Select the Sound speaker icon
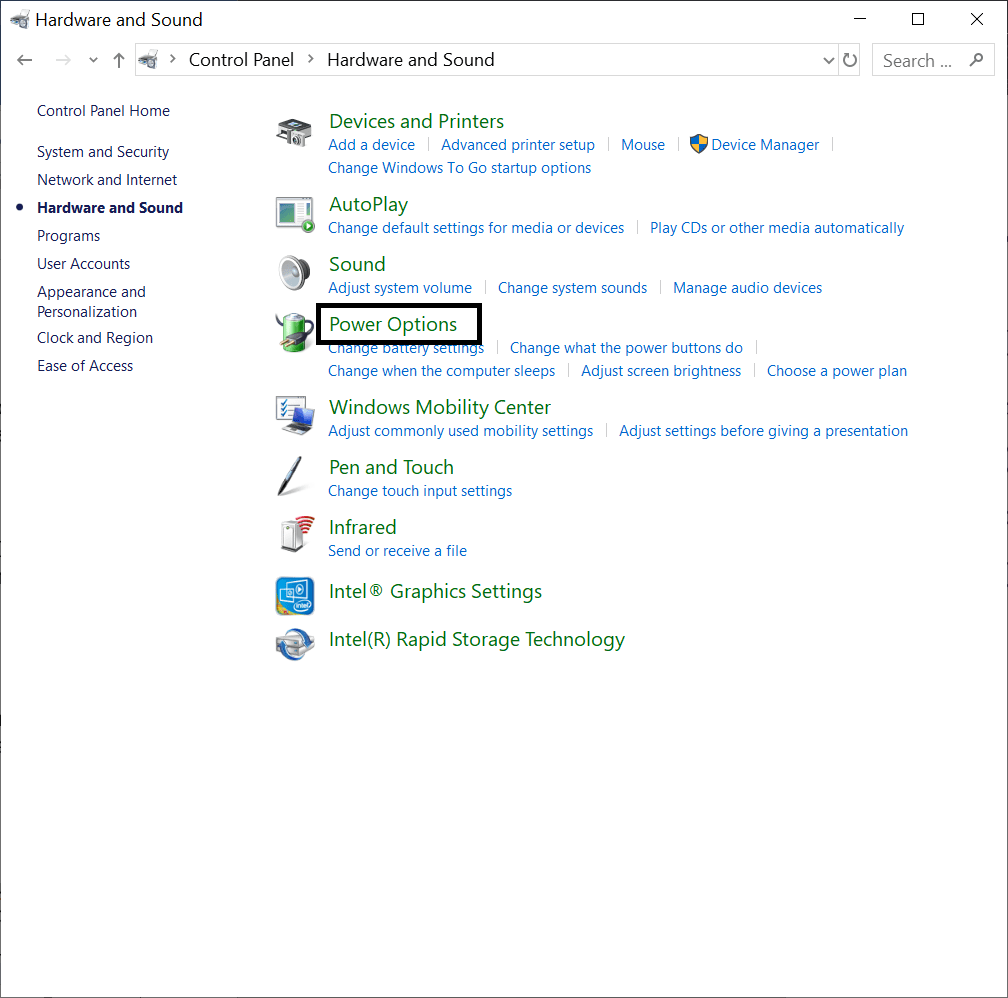 click(294, 273)
